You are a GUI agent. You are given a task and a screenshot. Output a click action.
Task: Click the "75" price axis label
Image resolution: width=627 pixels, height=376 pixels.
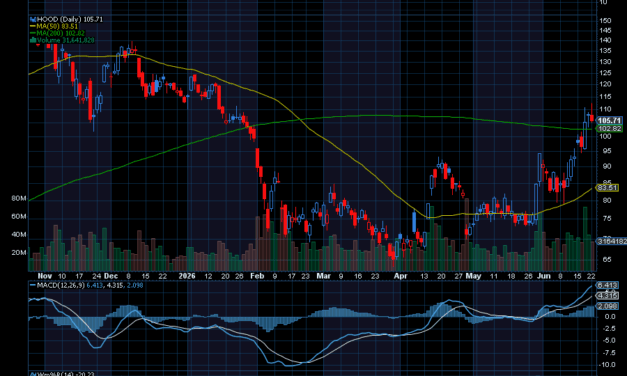(x=607, y=218)
